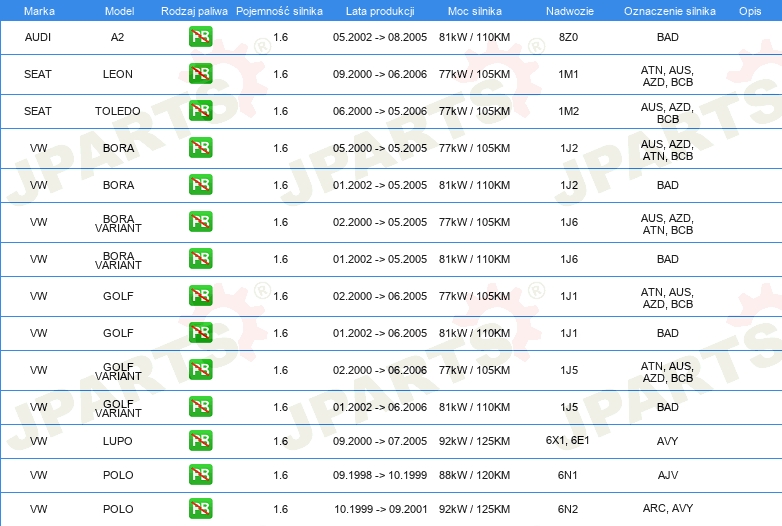Select the A2 model cell
Viewport: 782px width, 526px height.
pyautogui.click(x=117, y=37)
